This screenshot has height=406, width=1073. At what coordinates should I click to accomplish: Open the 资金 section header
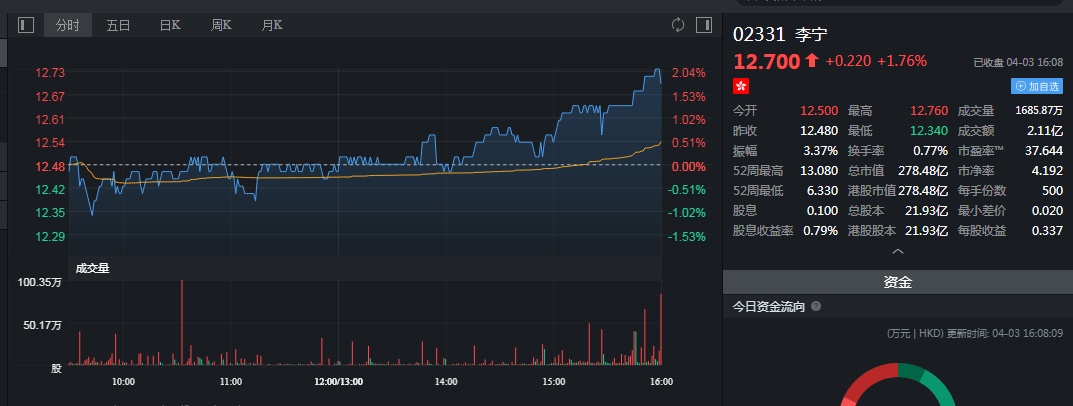point(897,283)
